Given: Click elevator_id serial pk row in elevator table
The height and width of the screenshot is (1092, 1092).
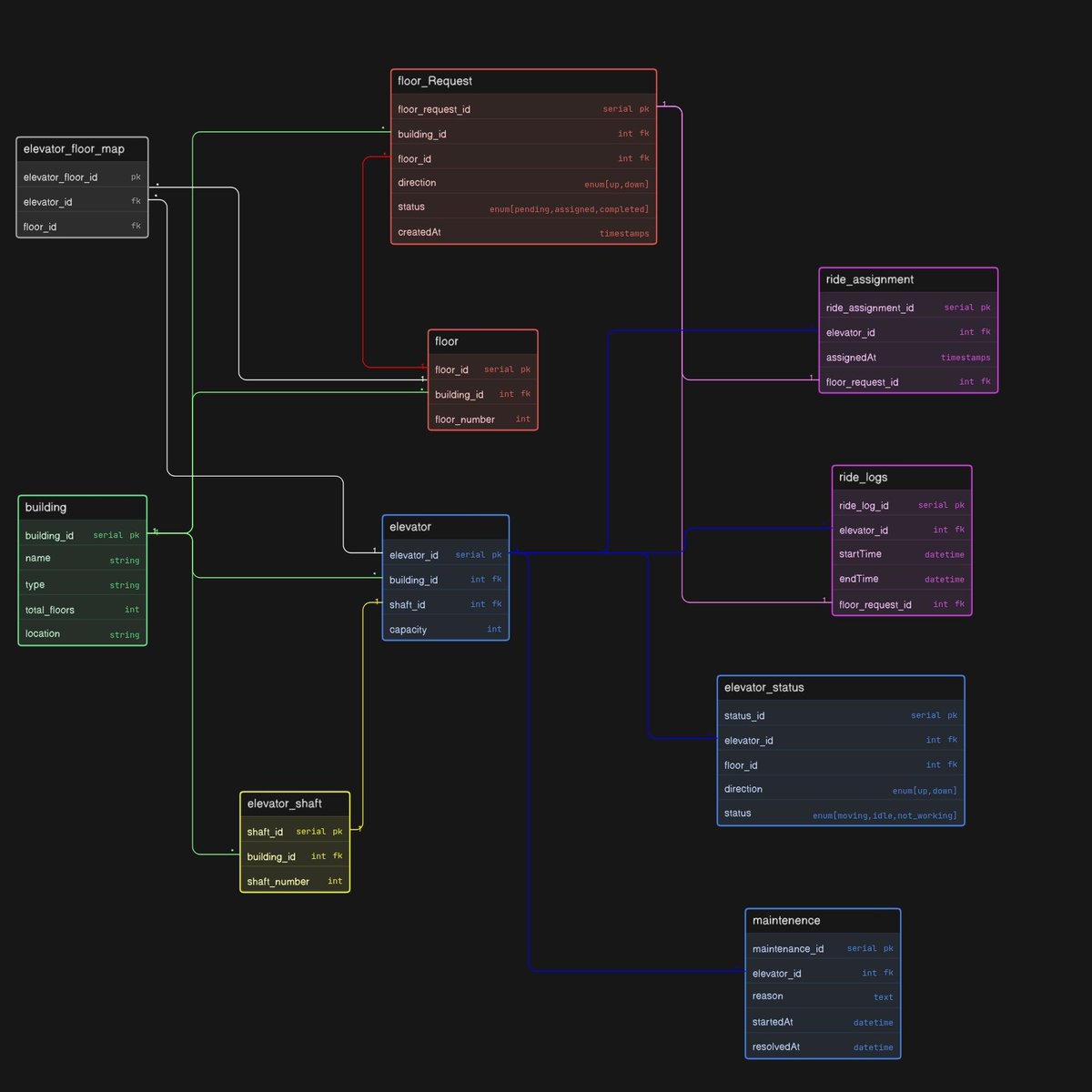Looking at the screenshot, I should 446,554.
